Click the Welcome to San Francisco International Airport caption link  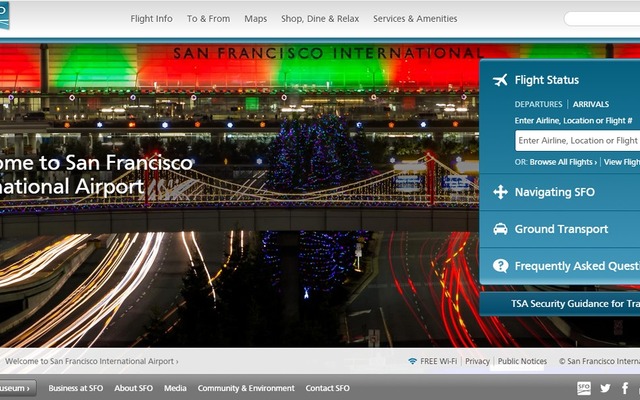[91, 361]
